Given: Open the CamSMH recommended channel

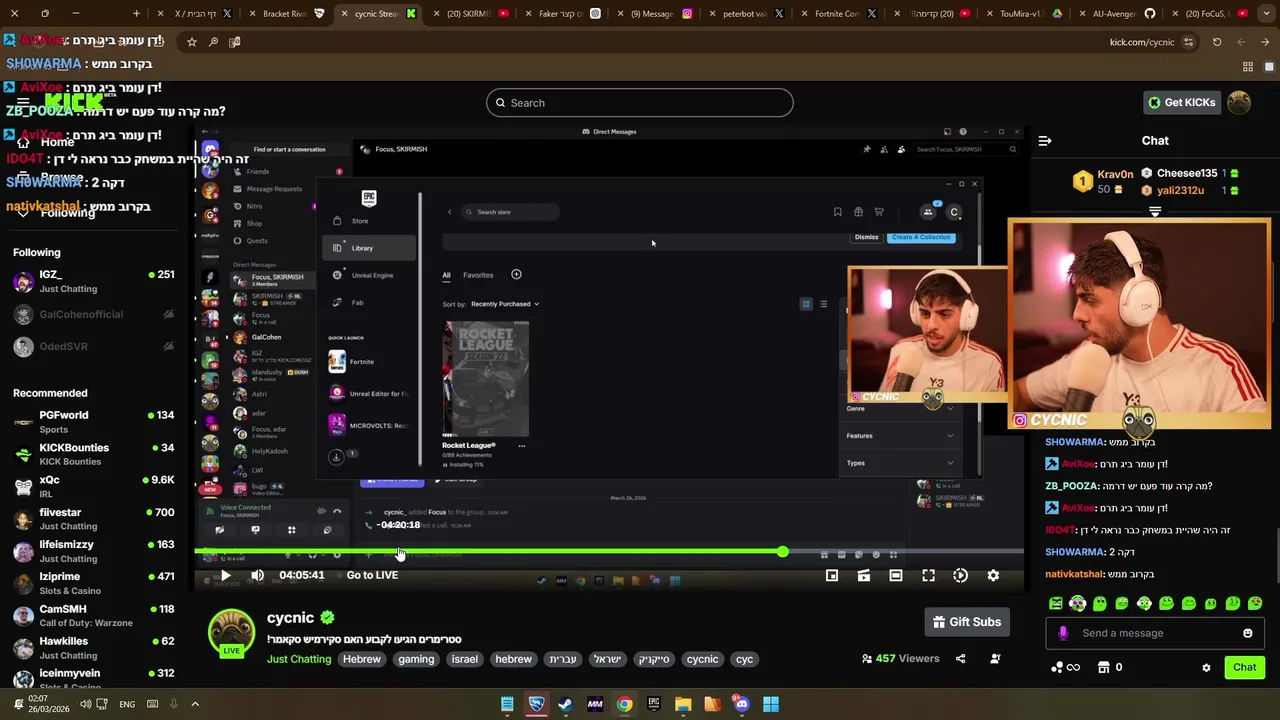Looking at the screenshot, I should click(x=95, y=615).
